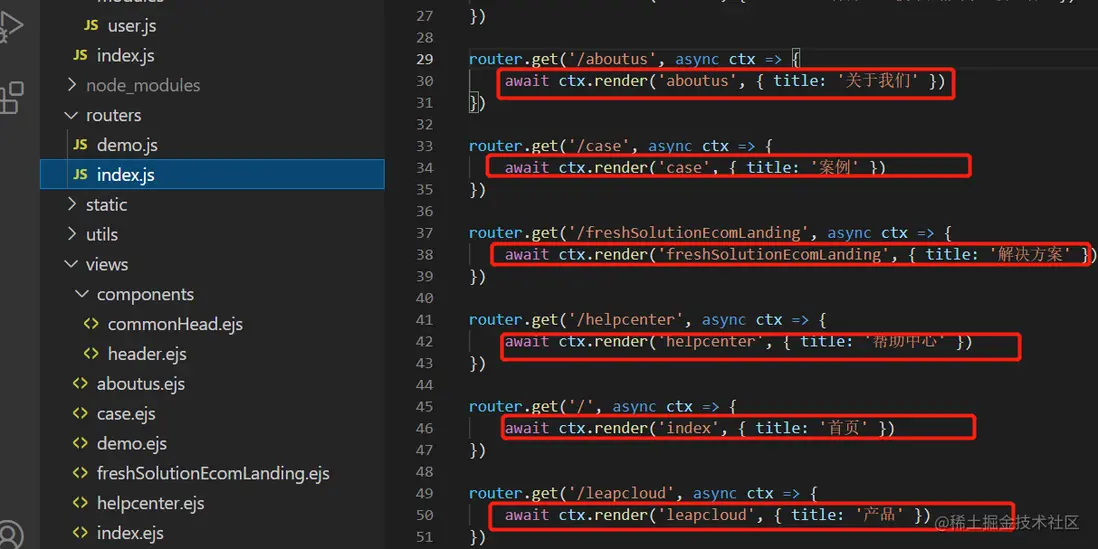This screenshot has height=549, width=1098.
Task: Click the title string '解决方案'
Action: pos(1031,254)
